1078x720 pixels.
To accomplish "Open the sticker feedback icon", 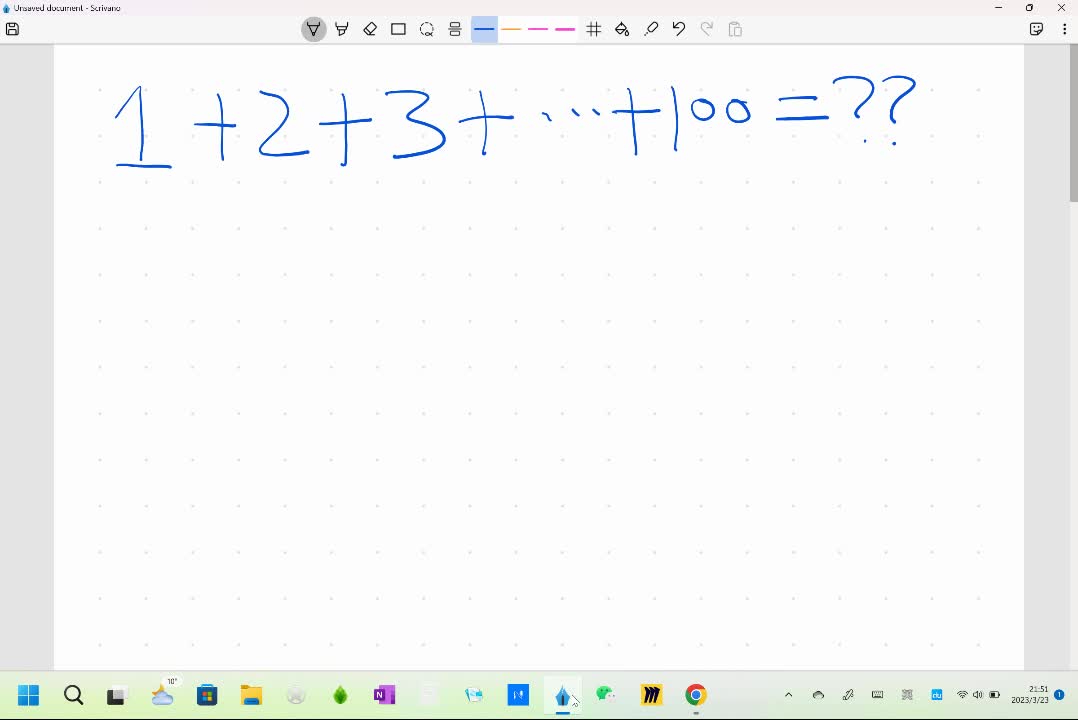I will (x=1036, y=29).
